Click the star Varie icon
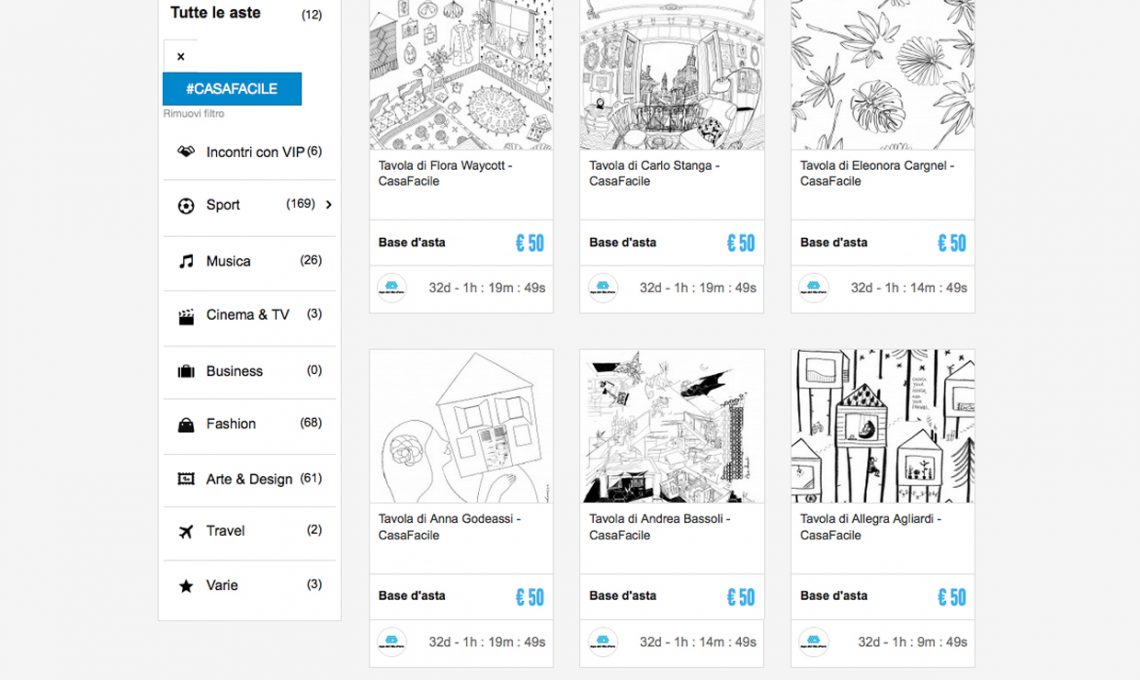The width and height of the screenshot is (1140, 680). pyautogui.click(x=185, y=586)
